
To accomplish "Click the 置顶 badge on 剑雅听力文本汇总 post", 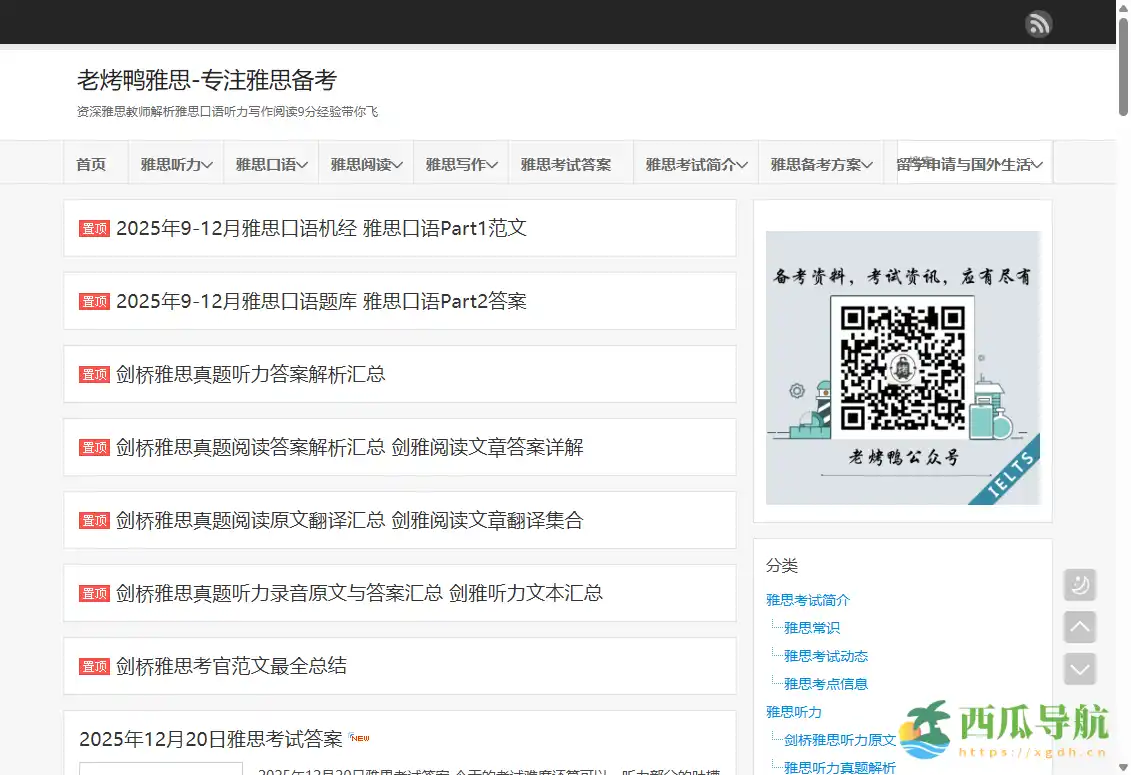I will point(93,593).
